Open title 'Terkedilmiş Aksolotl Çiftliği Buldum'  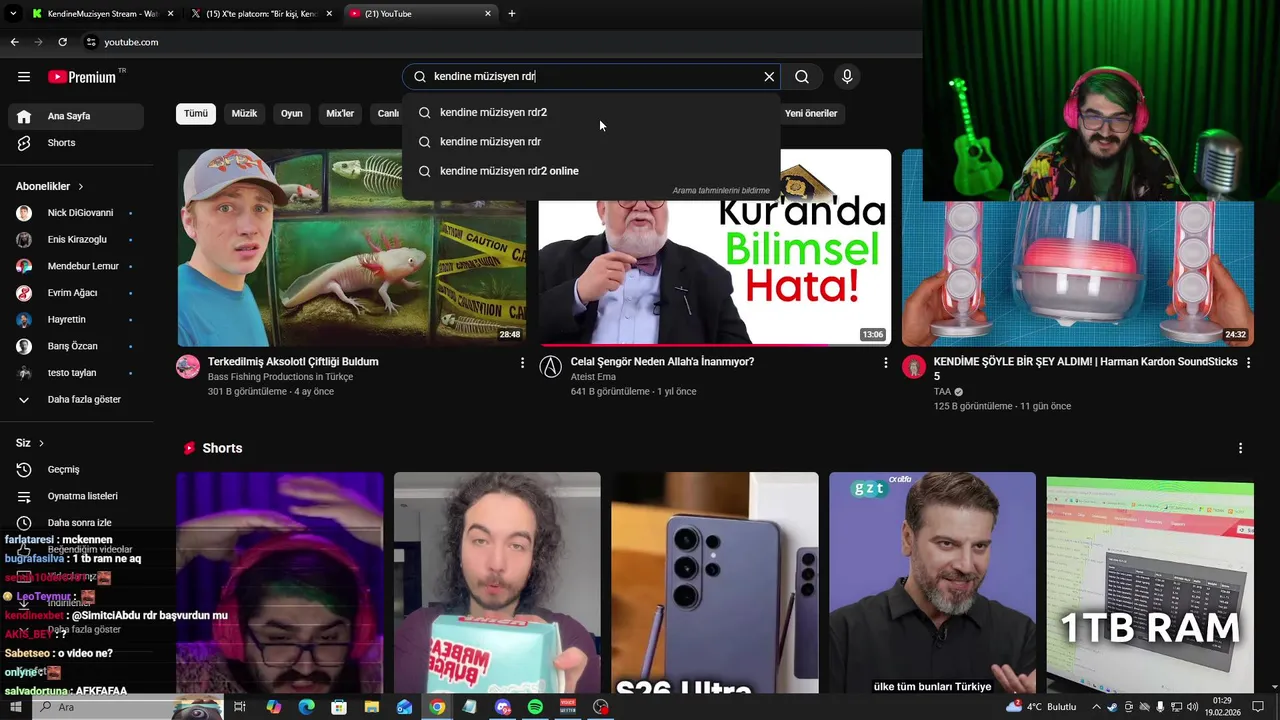(293, 362)
